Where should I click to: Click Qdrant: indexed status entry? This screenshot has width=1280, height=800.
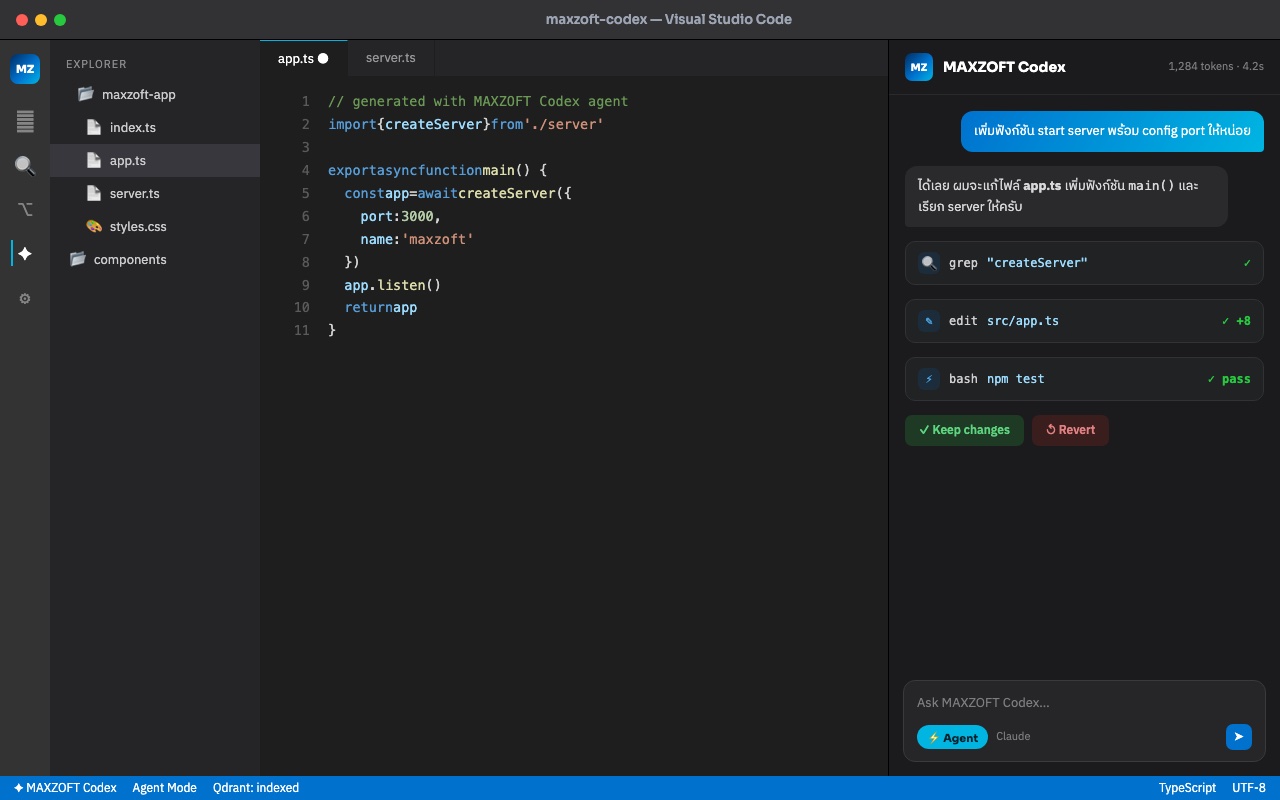256,788
